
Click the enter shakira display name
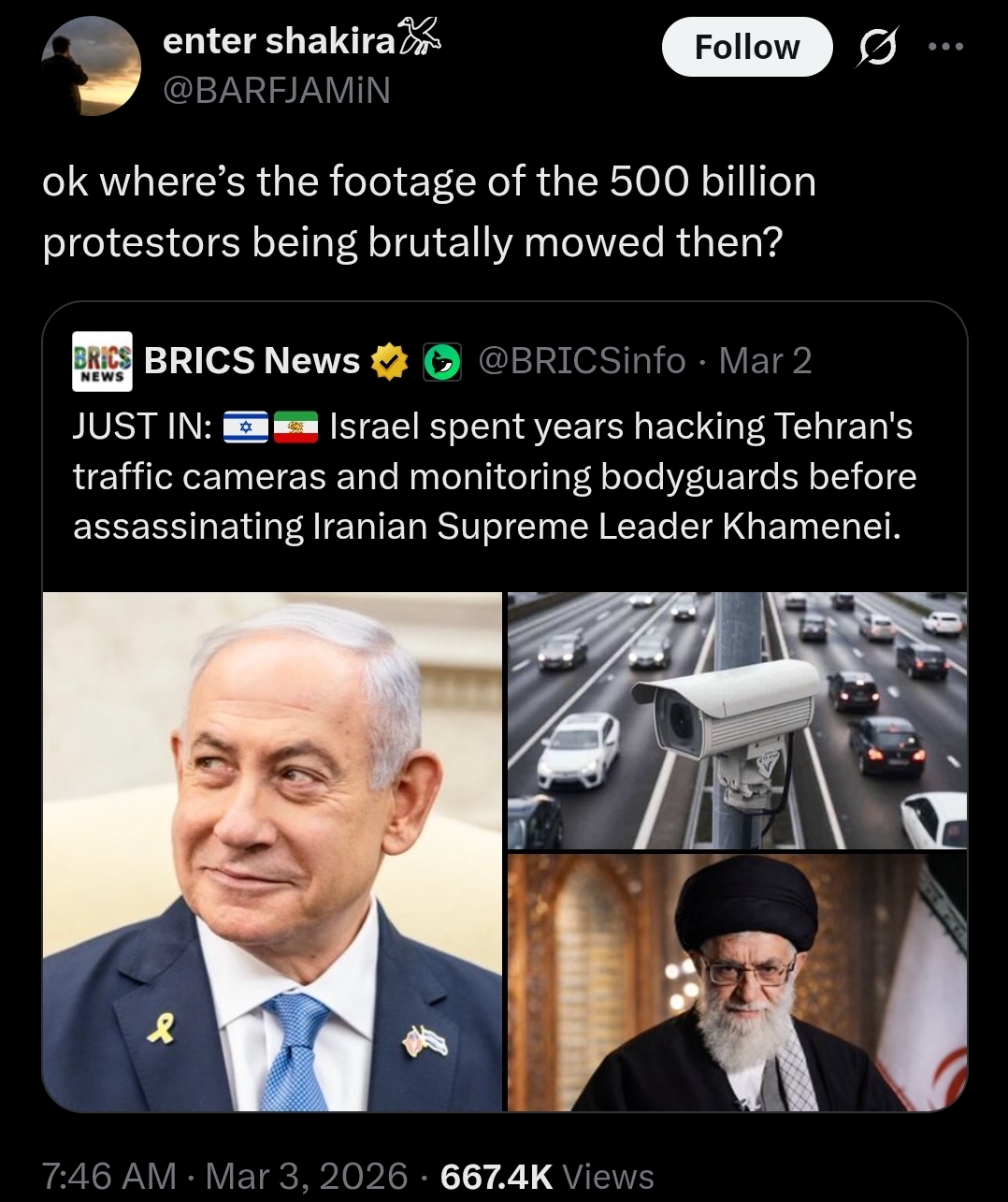(x=280, y=40)
